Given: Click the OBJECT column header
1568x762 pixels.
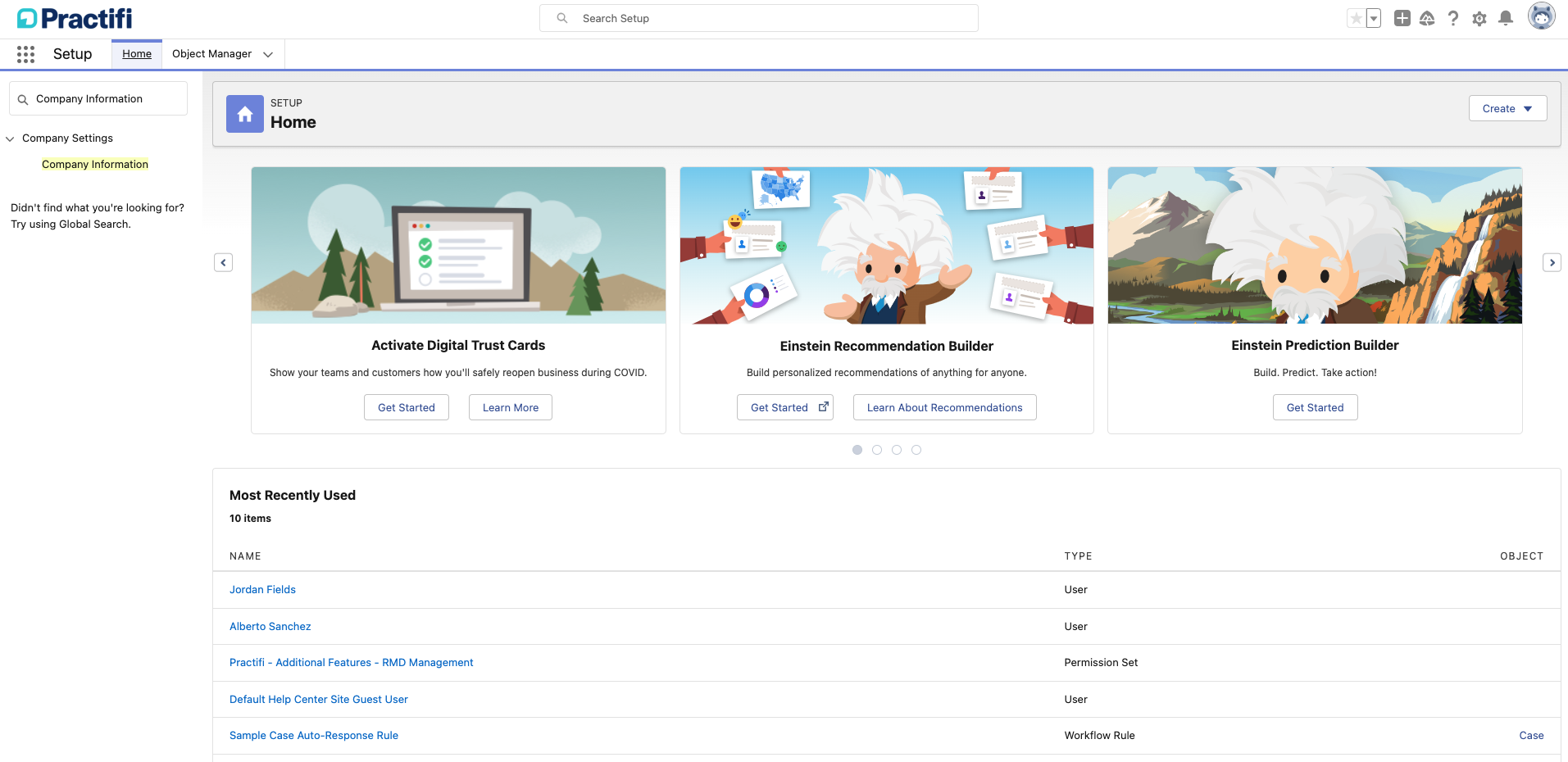Looking at the screenshot, I should [1522, 556].
